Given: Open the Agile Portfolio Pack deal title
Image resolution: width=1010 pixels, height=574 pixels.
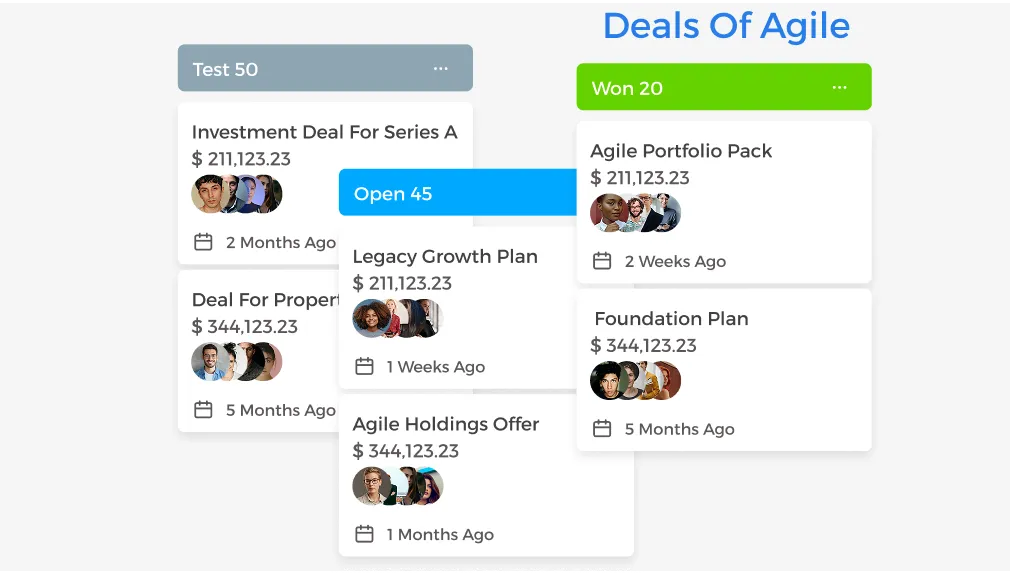Looking at the screenshot, I should [x=681, y=151].
